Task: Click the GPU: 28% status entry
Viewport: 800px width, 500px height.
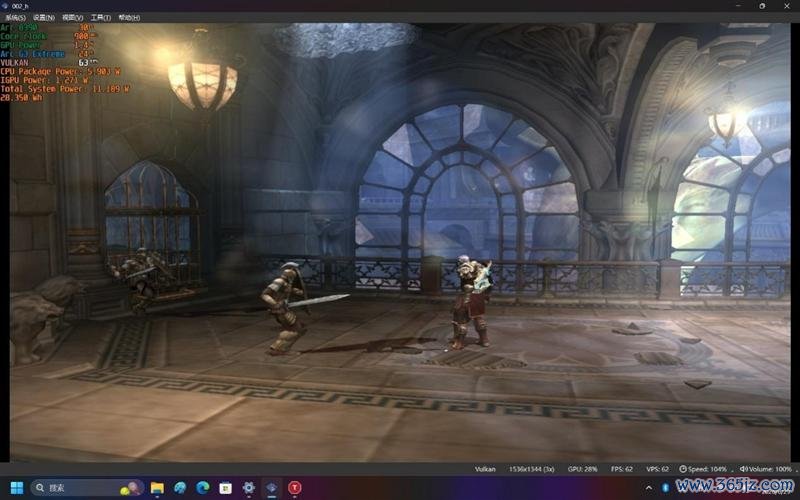Action: [582, 469]
